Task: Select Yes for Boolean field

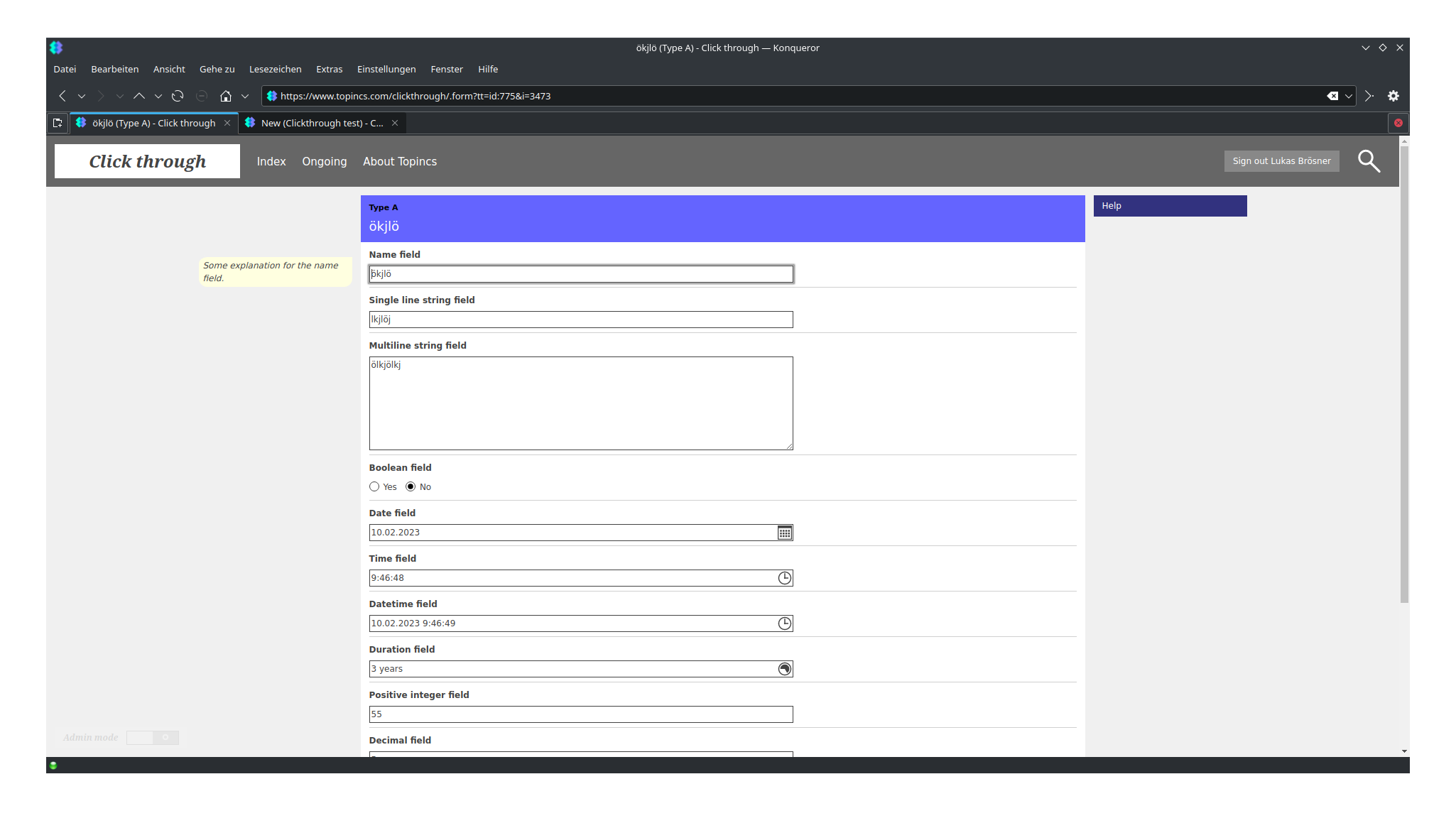Action: tap(374, 486)
